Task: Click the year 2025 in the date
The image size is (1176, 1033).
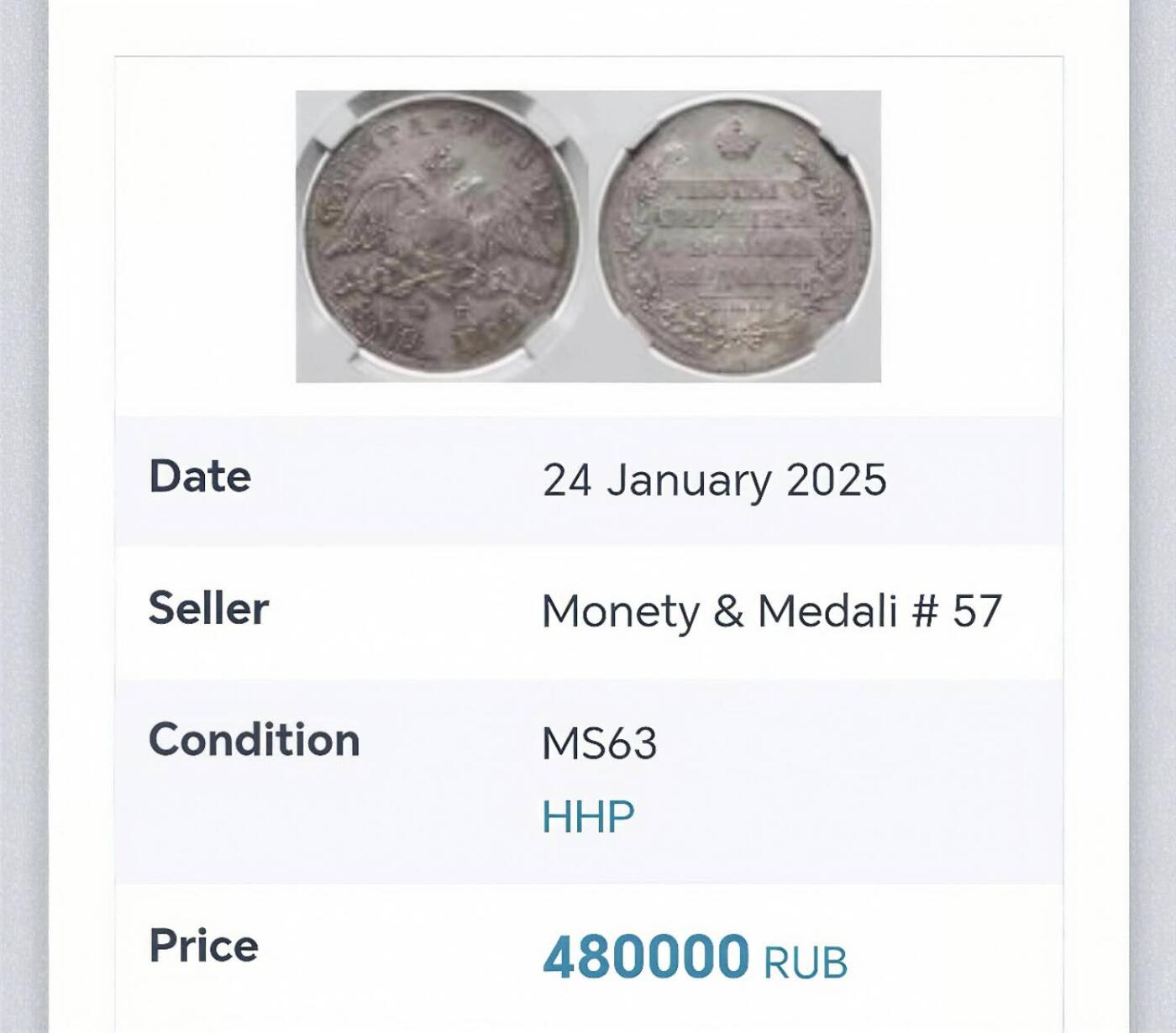Action: pos(836,480)
